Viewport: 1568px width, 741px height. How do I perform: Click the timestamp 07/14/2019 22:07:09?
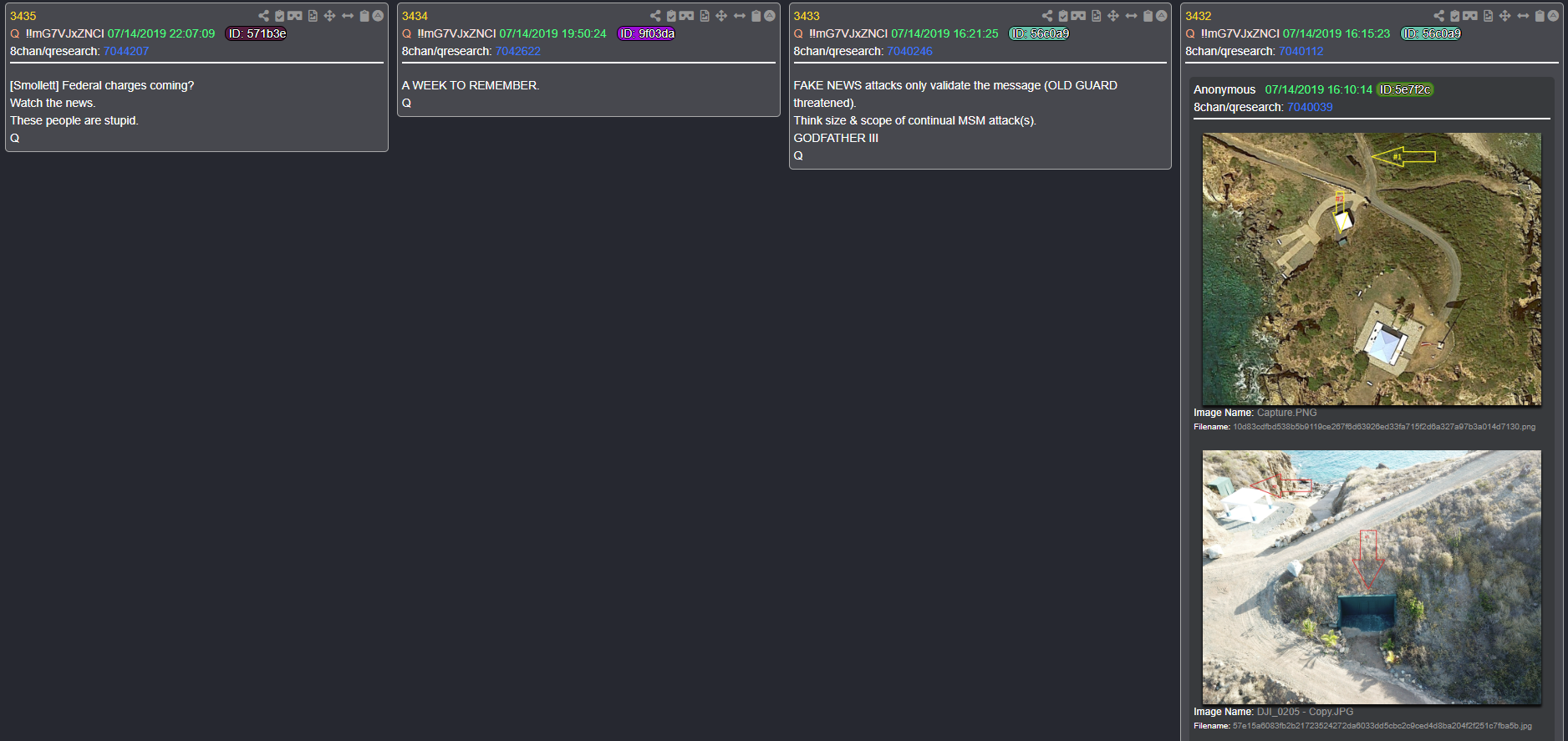(161, 33)
